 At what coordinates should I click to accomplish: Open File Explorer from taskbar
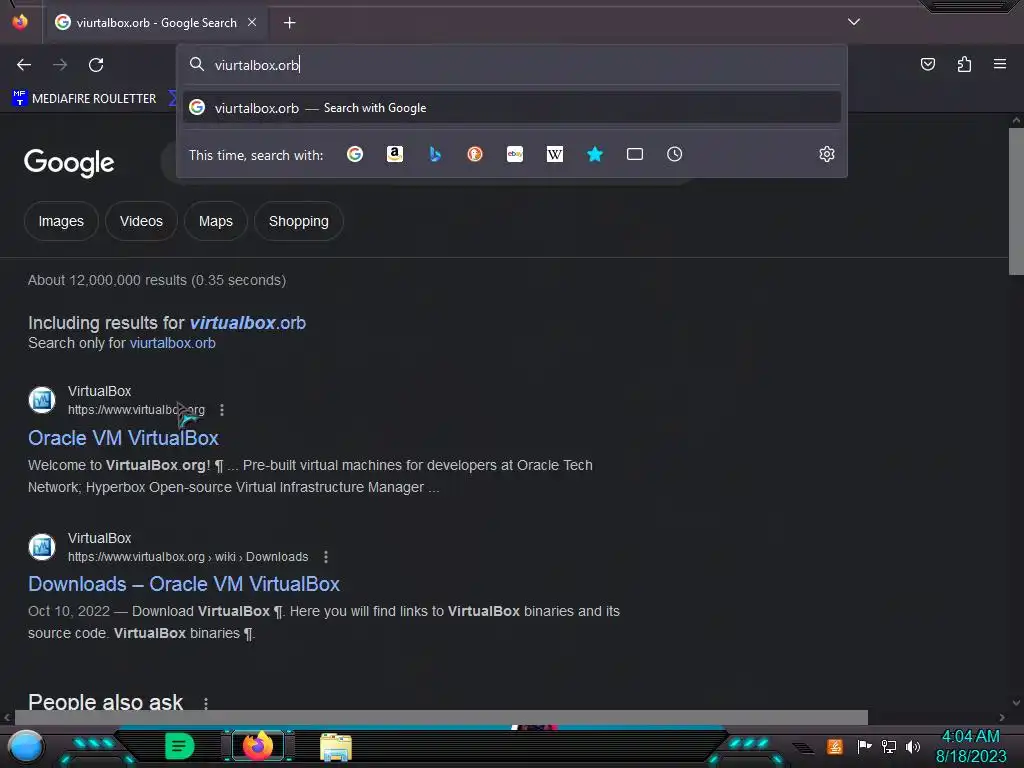coord(336,747)
